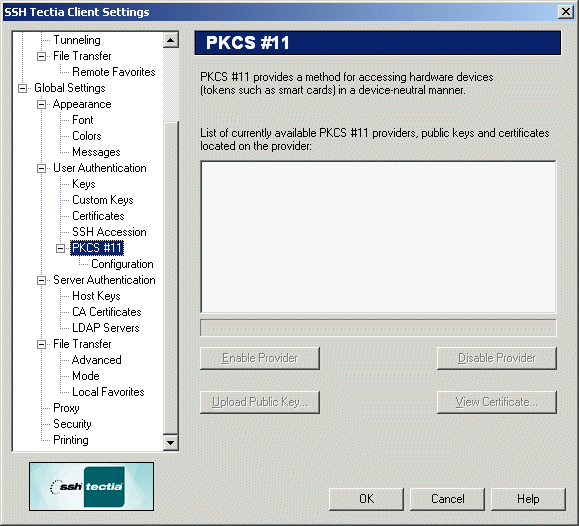Click the View Certificate button
Screen dimensions: 579x526
click(x=497, y=402)
